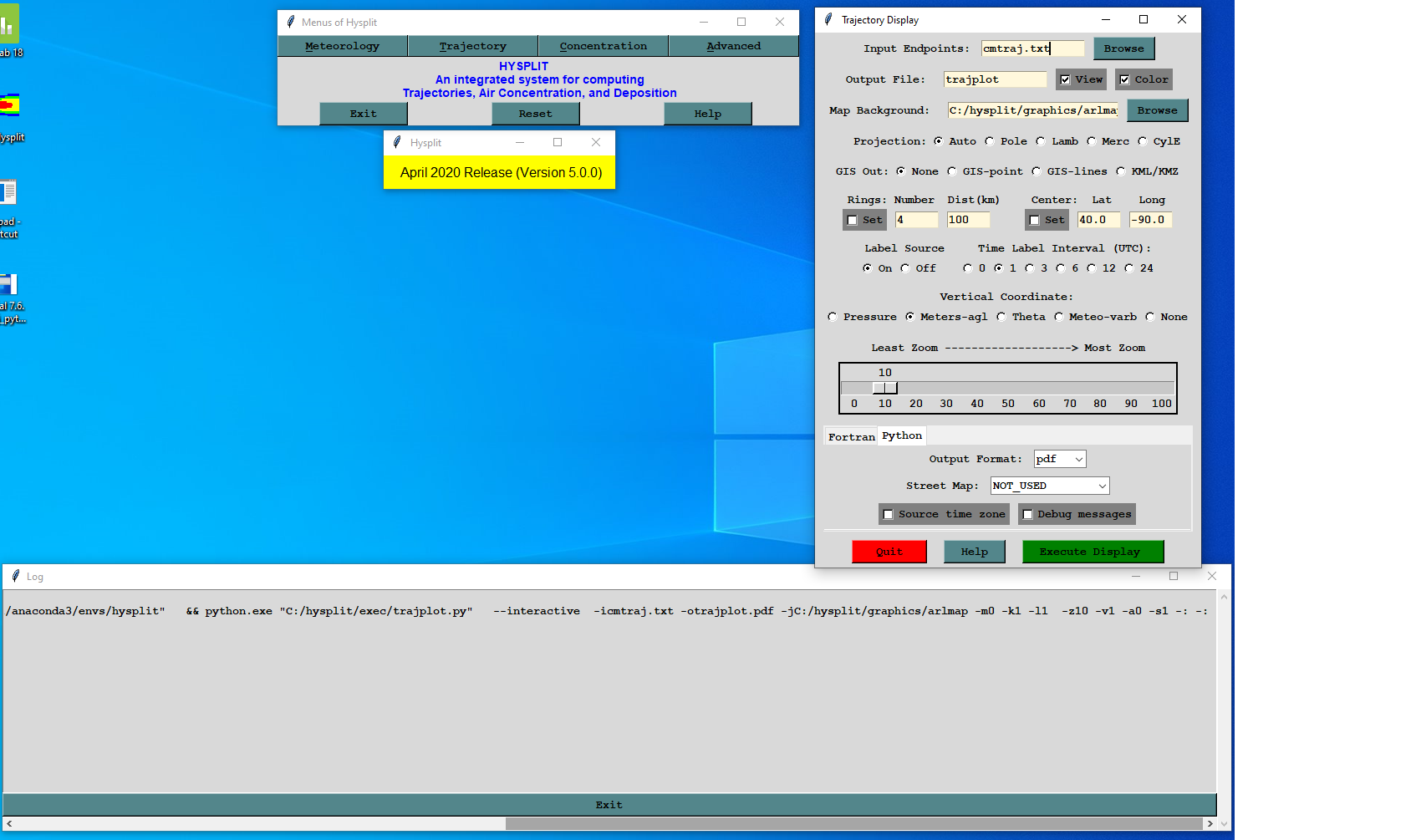Select Pole projection radio button

point(990,141)
